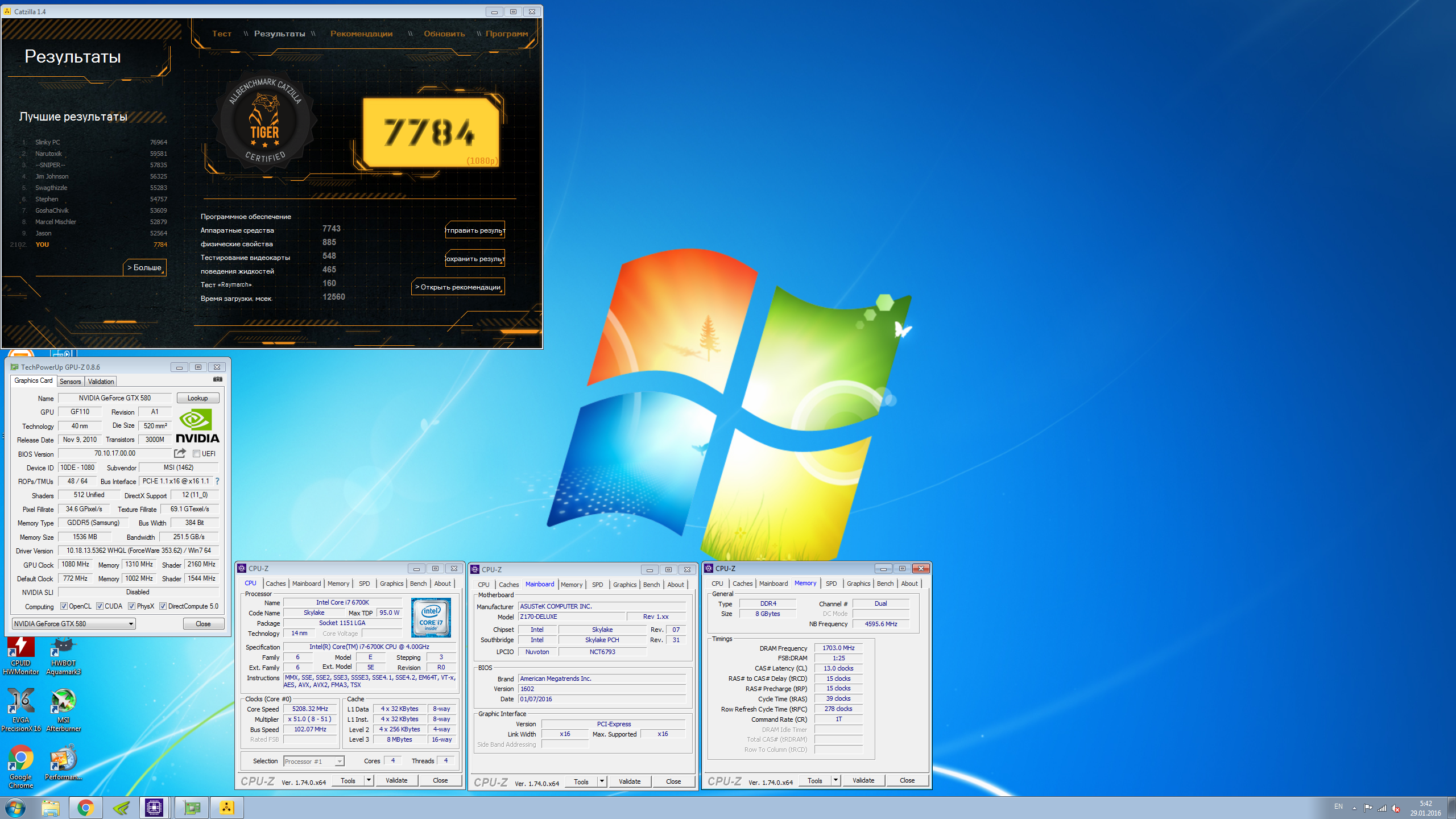Click the NVIDIA logo in GPU-Z

point(197,426)
